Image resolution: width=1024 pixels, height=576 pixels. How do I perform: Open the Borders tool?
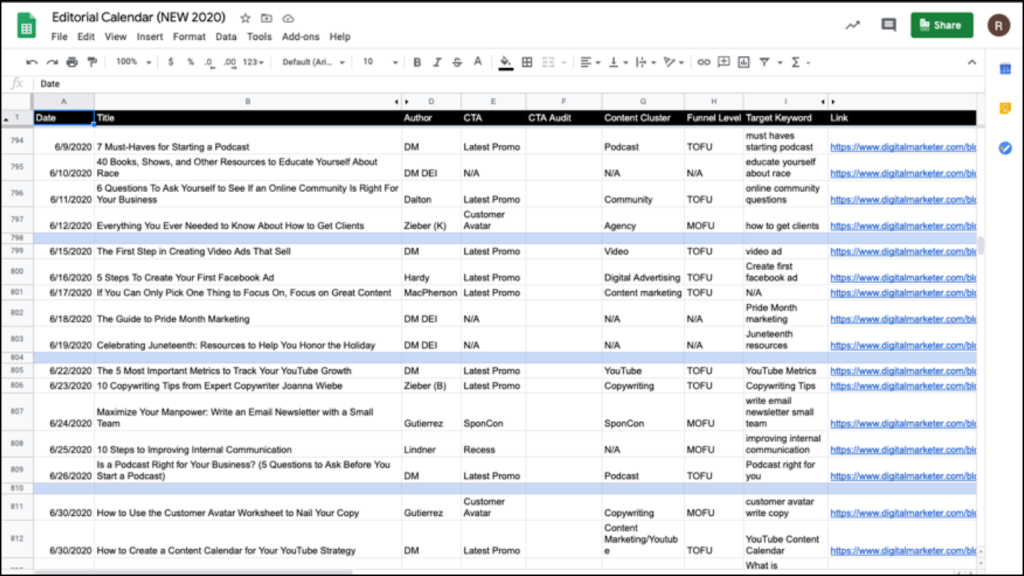pos(527,62)
